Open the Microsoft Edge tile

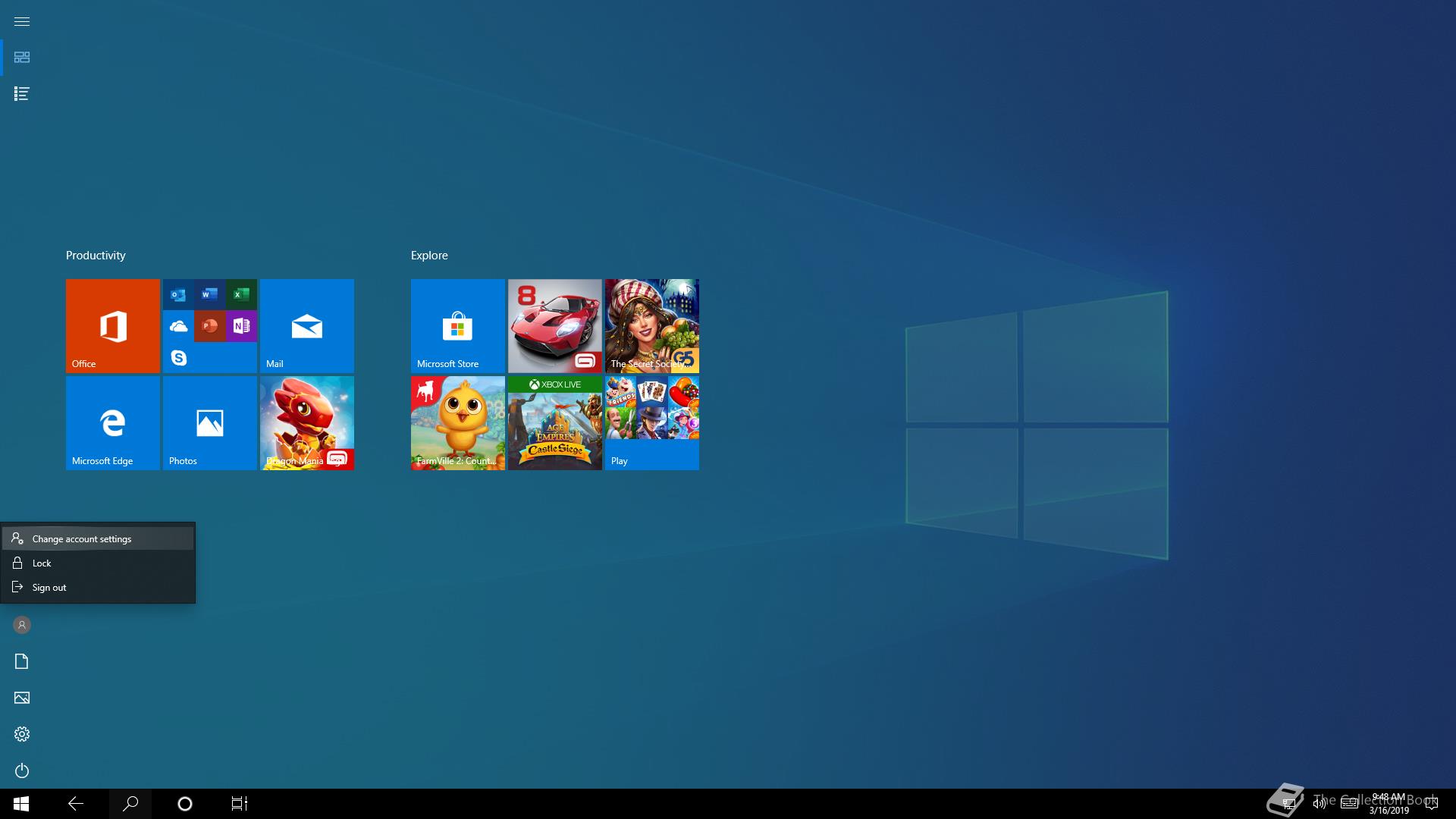click(x=113, y=423)
